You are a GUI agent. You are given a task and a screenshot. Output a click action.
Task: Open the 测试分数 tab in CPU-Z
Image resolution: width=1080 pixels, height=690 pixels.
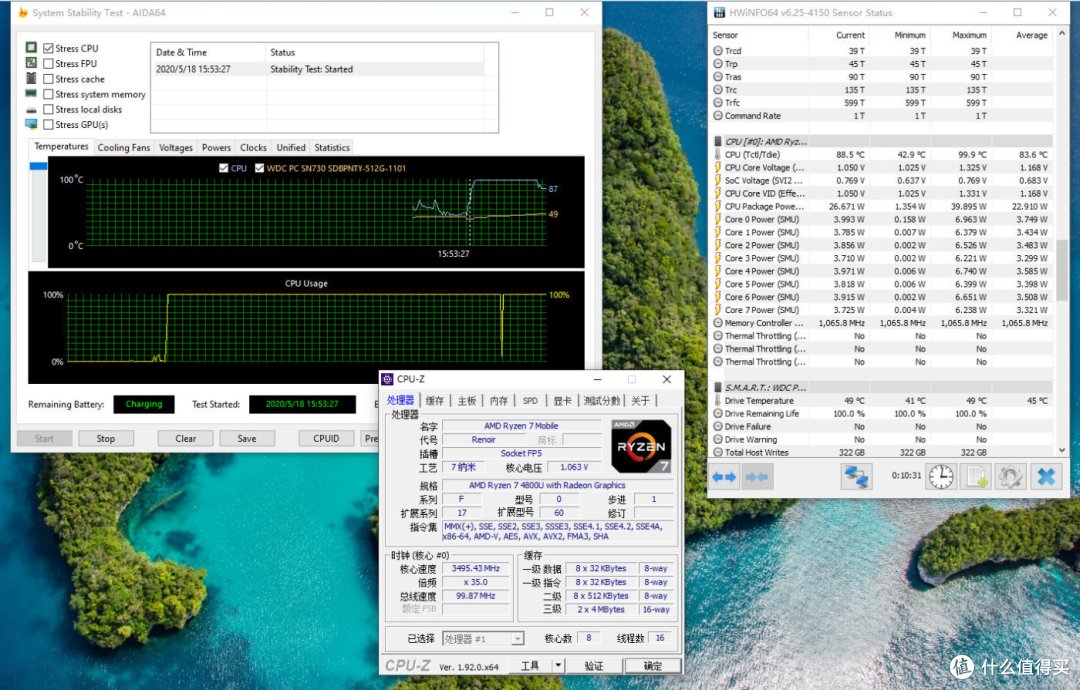tap(602, 401)
